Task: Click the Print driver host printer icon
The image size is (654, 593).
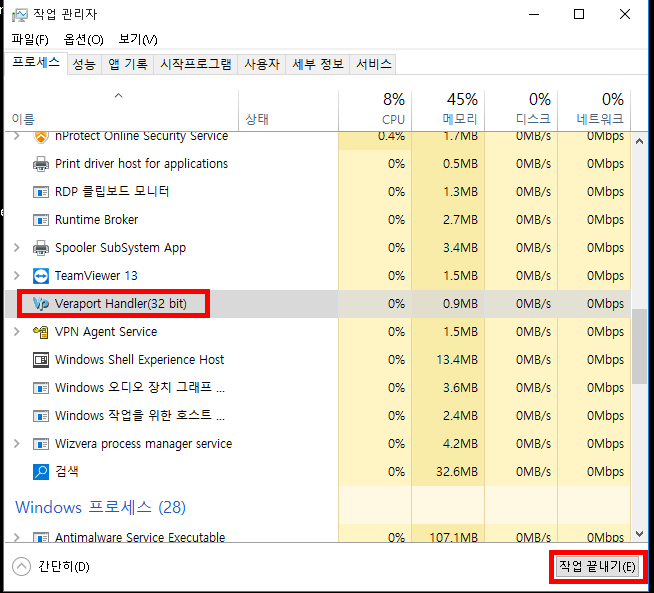Action: coord(40,164)
